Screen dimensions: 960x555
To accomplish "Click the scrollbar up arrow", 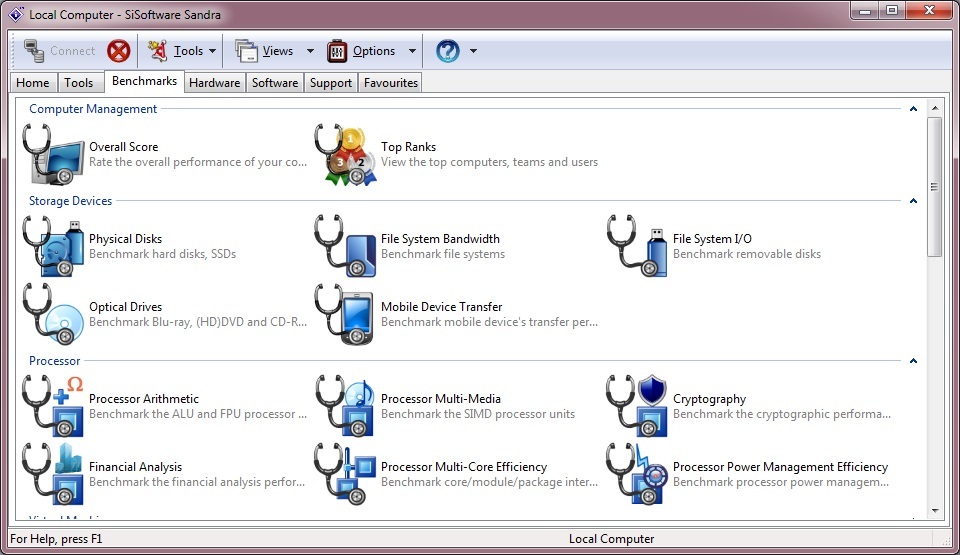I will [934, 108].
